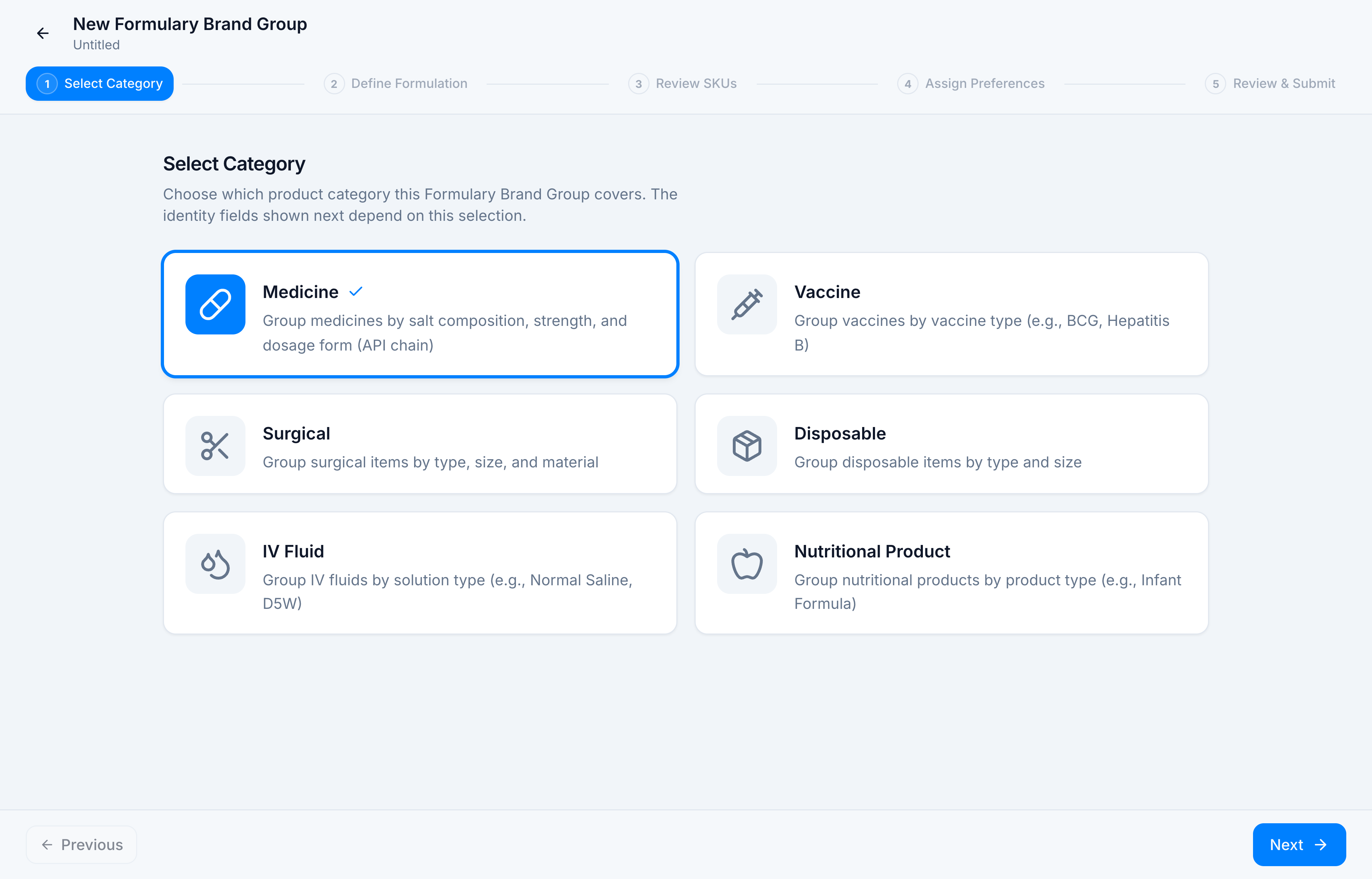Choose the IV Fluid category title

click(x=293, y=551)
